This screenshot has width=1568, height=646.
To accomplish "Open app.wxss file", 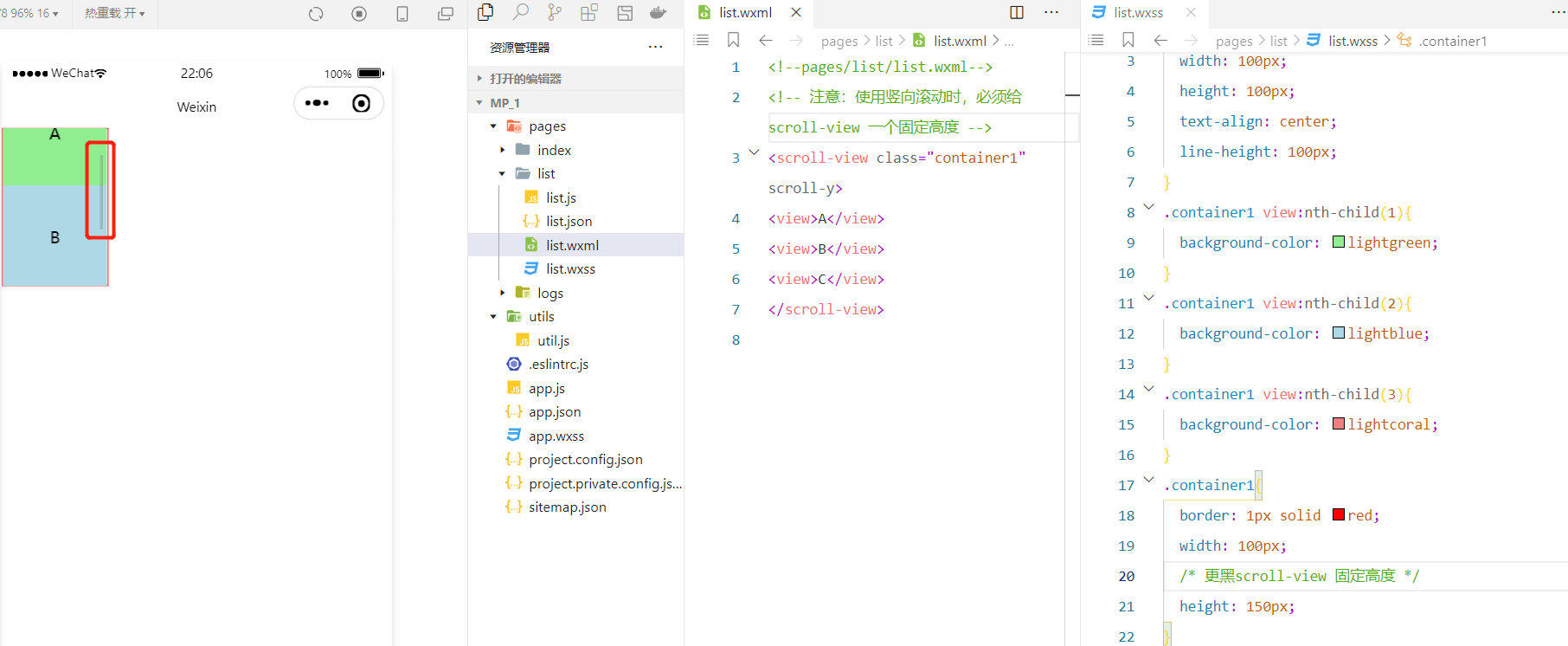I will point(556,436).
